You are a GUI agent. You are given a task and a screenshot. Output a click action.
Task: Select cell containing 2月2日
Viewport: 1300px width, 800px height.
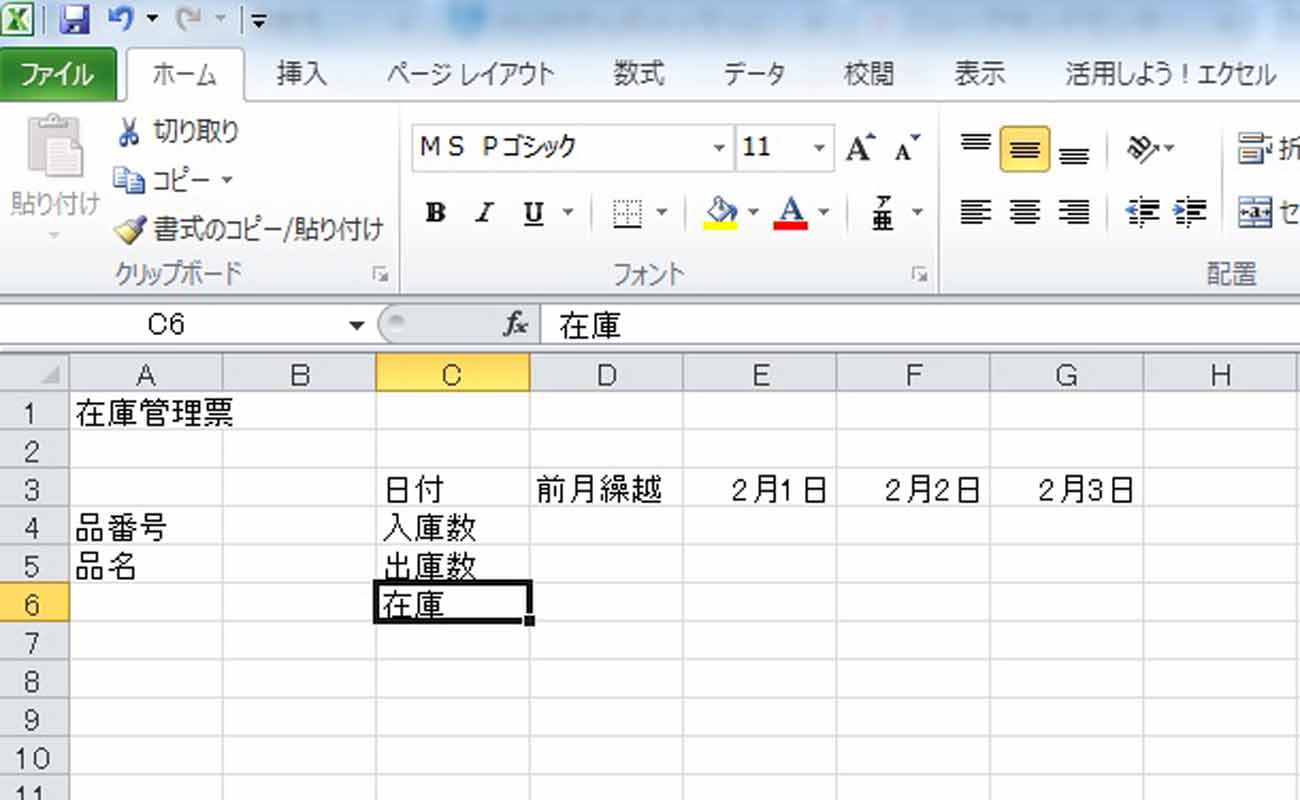[x=913, y=489]
